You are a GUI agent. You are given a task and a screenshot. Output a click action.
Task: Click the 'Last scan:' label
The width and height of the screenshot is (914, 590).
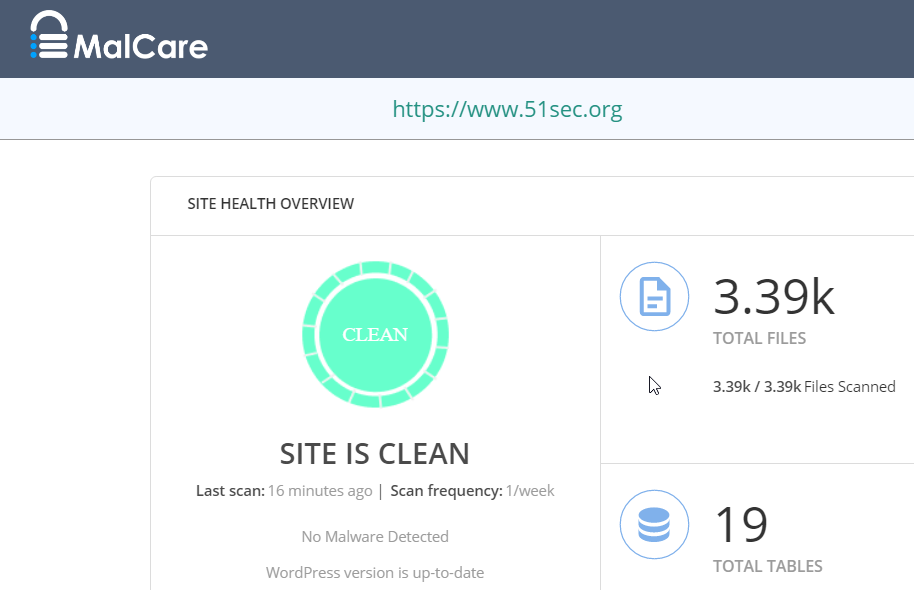230,491
